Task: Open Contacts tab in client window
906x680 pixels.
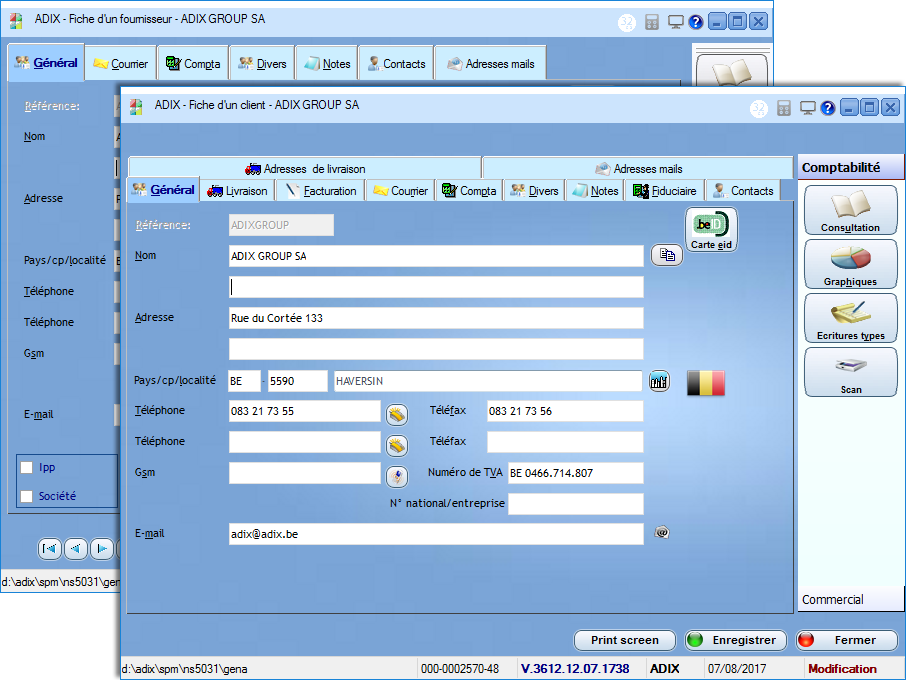Action: [743, 191]
